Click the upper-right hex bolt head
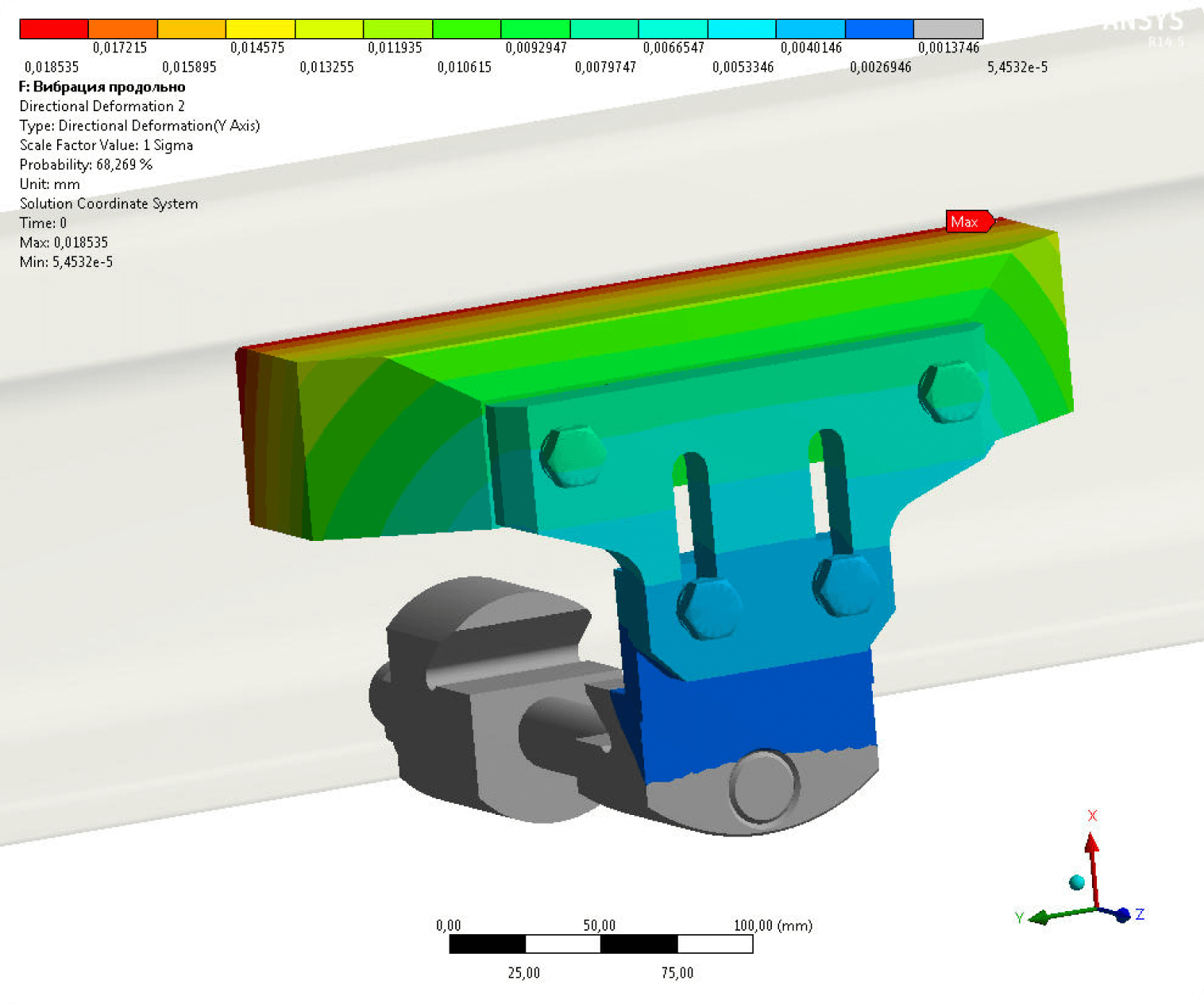This screenshot has height=1004, width=1204. point(951,392)
